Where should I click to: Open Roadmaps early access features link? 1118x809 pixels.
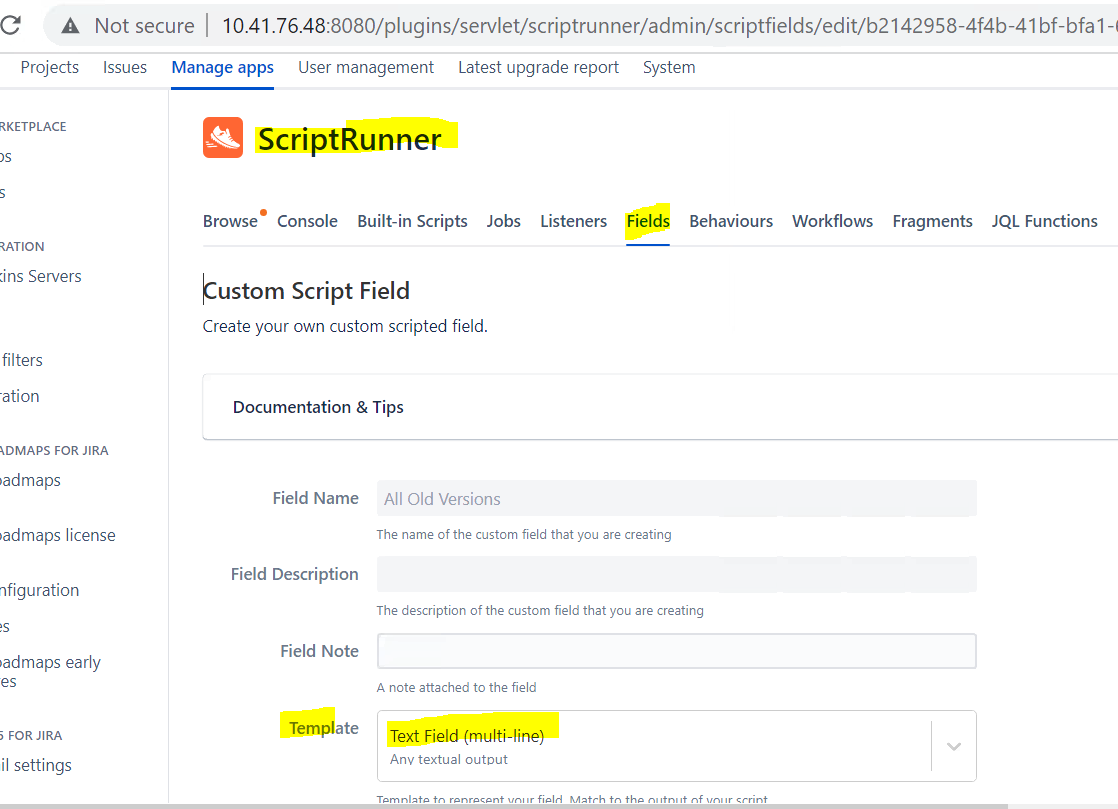[51, 671]
